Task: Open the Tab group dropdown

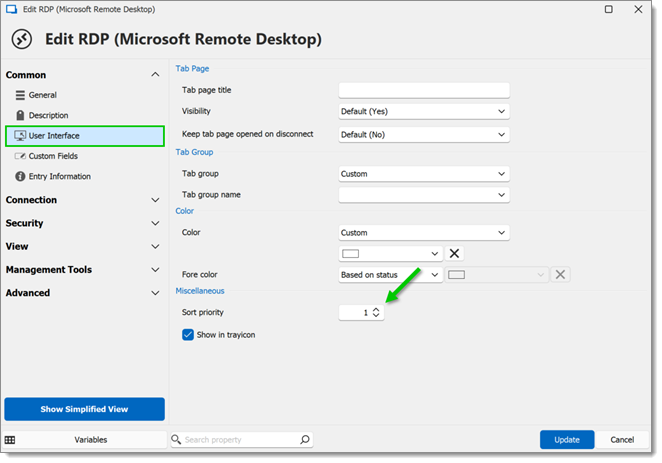Action: (424, 174)
